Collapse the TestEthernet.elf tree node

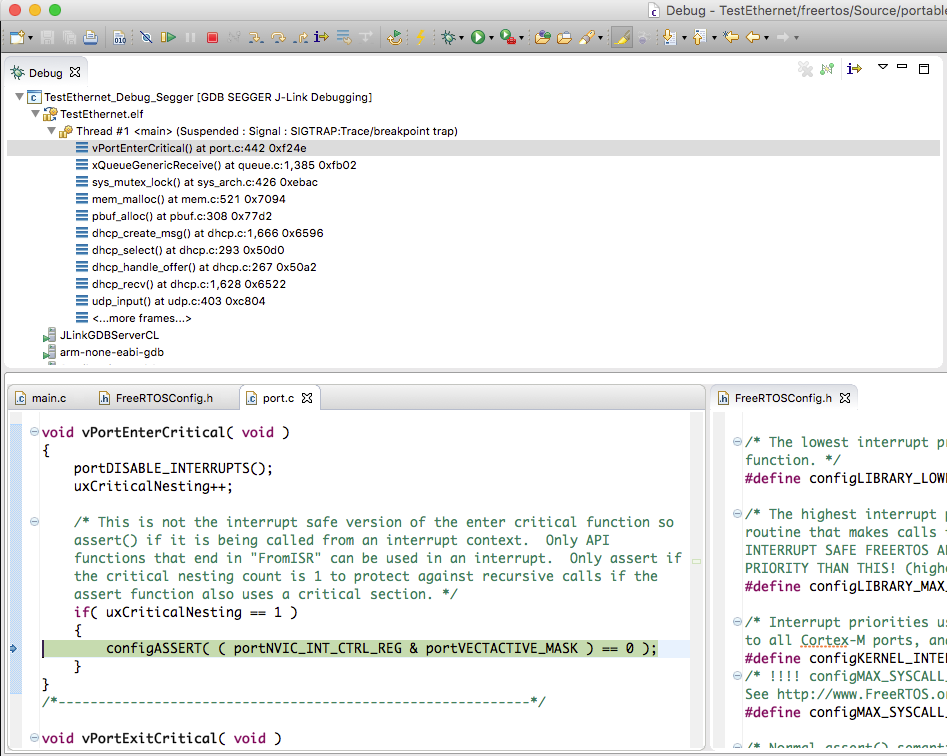pyautogui.click(x=36, y=114)
